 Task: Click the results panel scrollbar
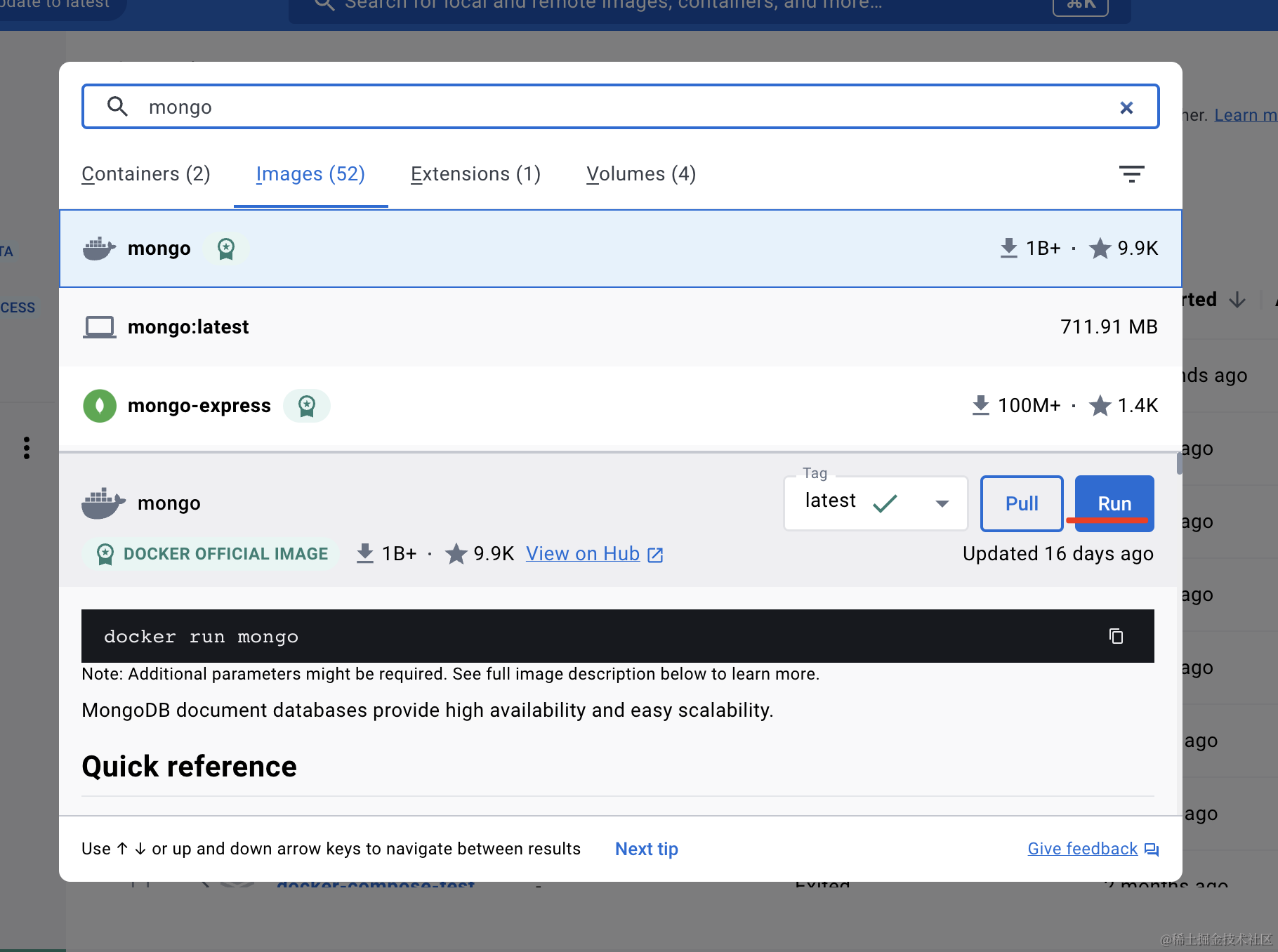point(1180,464)
